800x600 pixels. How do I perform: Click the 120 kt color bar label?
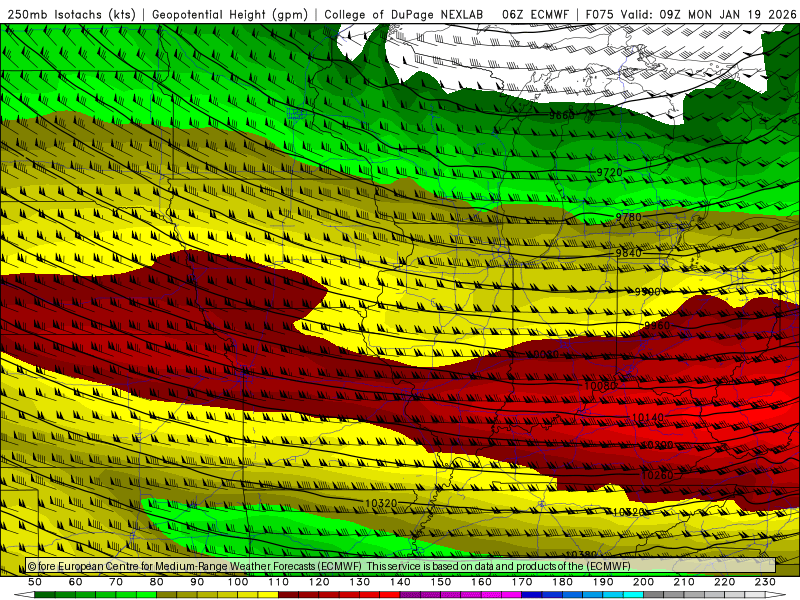click(x=319, y=582)
